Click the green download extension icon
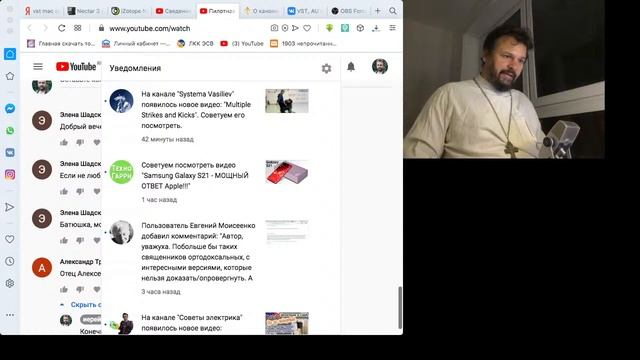640x360 pixels. click(x=329, y=28)
